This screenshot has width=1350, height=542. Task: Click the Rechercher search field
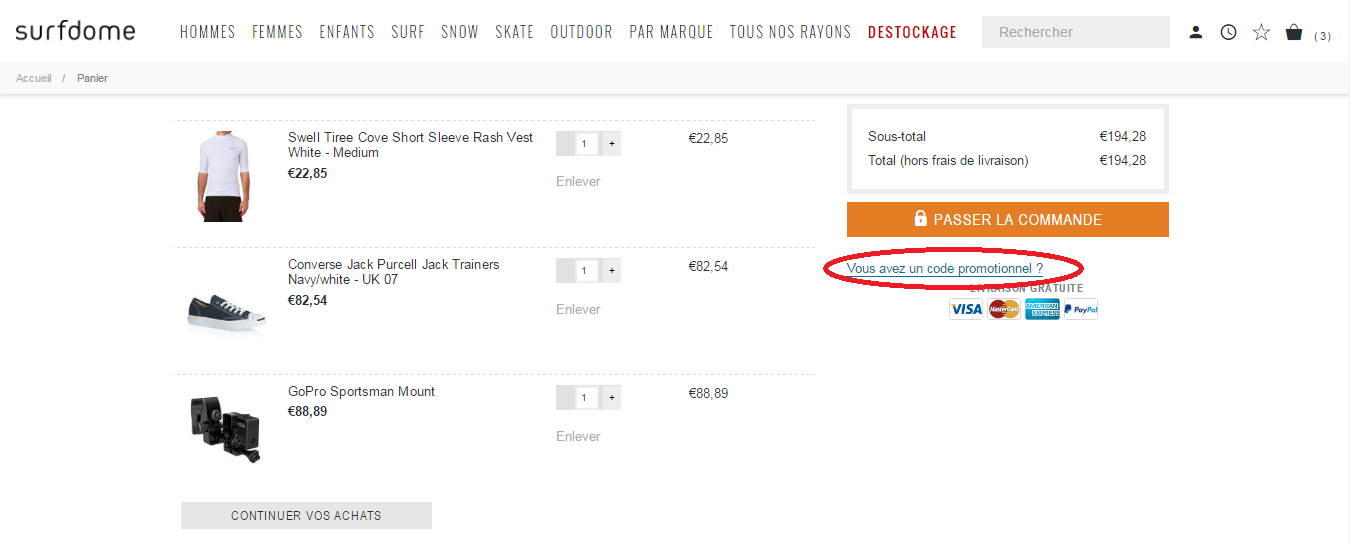point(1076,32)
